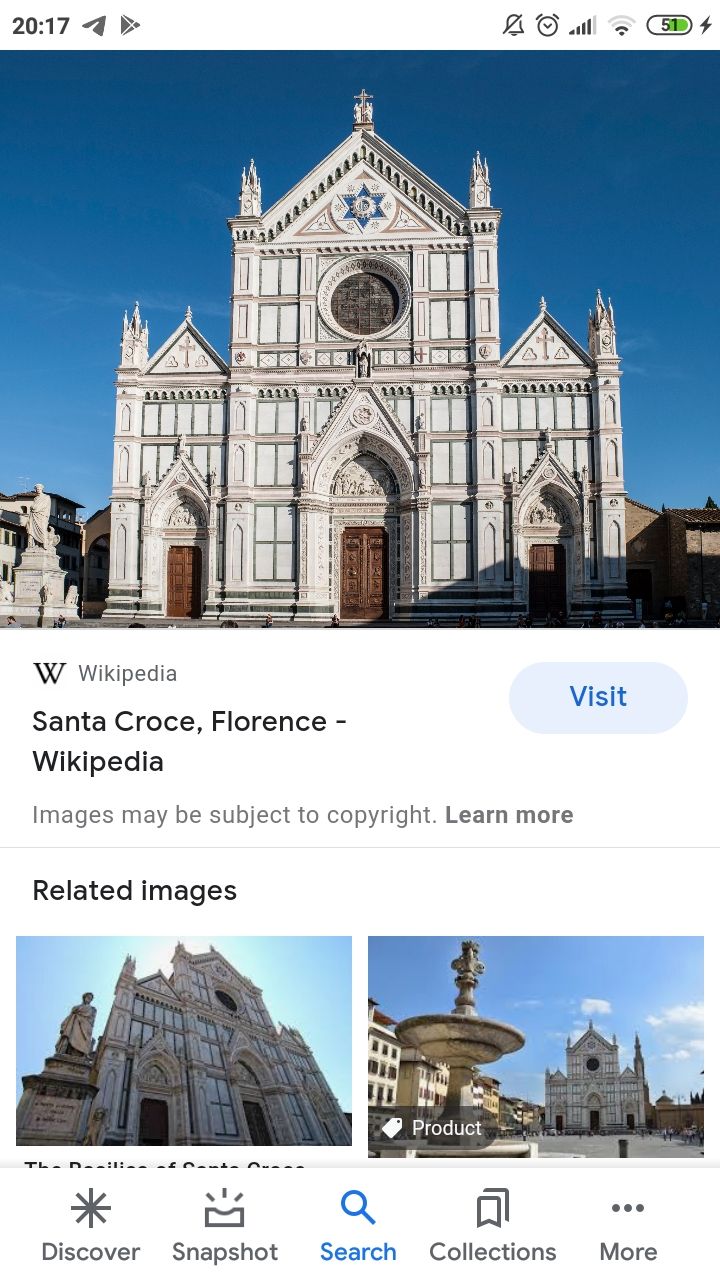This screenshot has height=1280, width=720.
Task: Tap the muted bell status icon
Action: pyautogui.click(x=513, y=26)
